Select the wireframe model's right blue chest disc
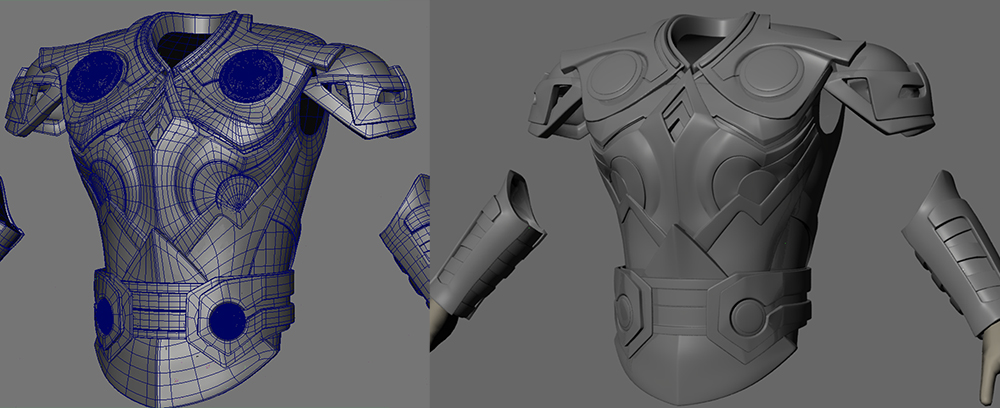The image size is (1000, 408). point(250,76)
